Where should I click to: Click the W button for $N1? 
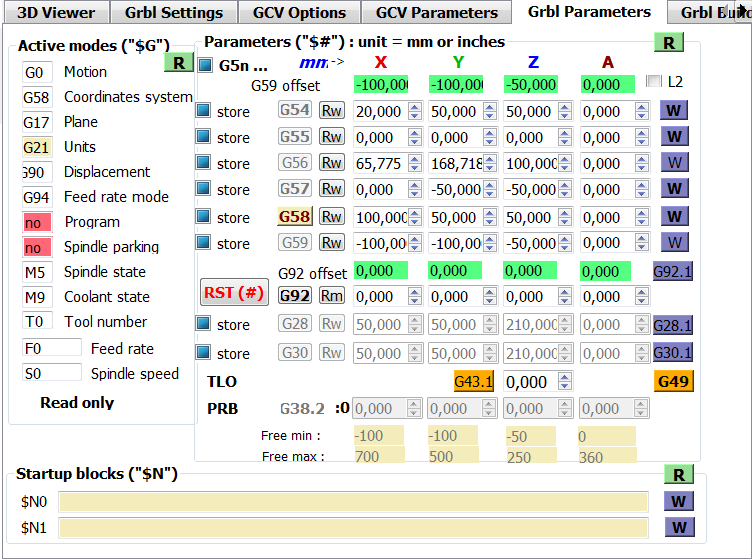click(x=679, y=527)
